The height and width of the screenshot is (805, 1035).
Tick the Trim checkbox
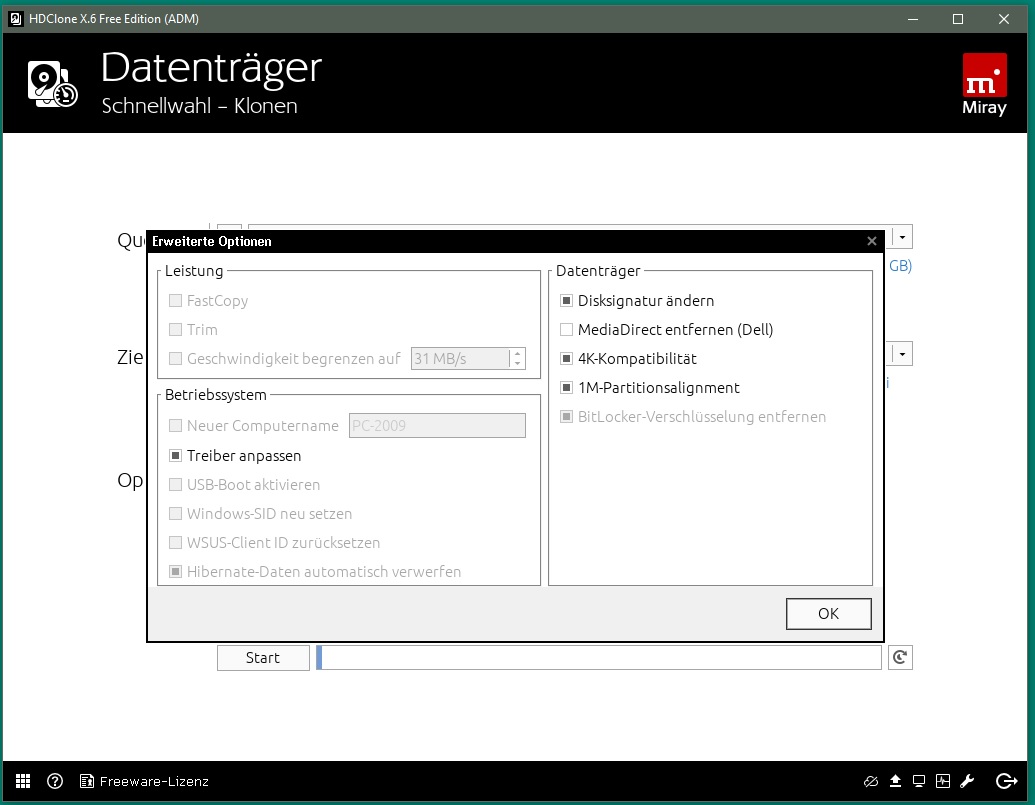pyautogui.click(x=176, y=330)
